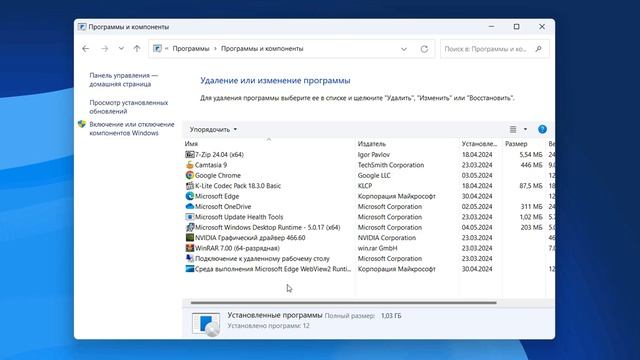Expand the breadcrumb root chevron
This screenshot has width=640, height=360.
click(167, 49)
